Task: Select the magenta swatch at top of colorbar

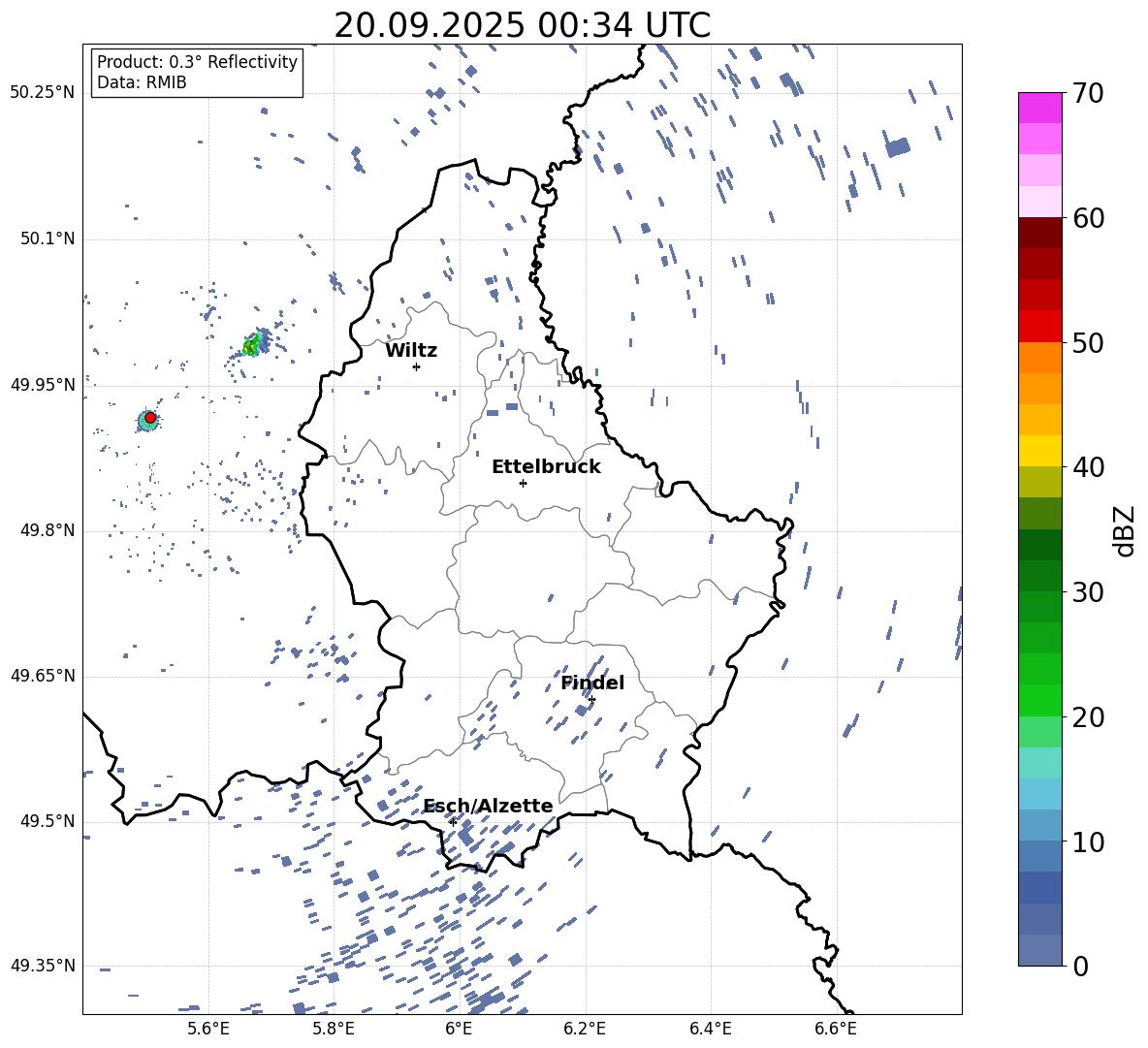Action: click(x=1039, y=108)
